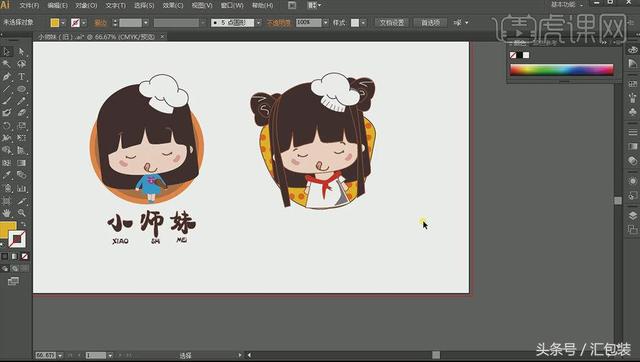Viewport: 640px width, 362px height.
Task: Set None mode button below the fill and stroke swatches
Action: pyautogui.click(x=24, y=256)
